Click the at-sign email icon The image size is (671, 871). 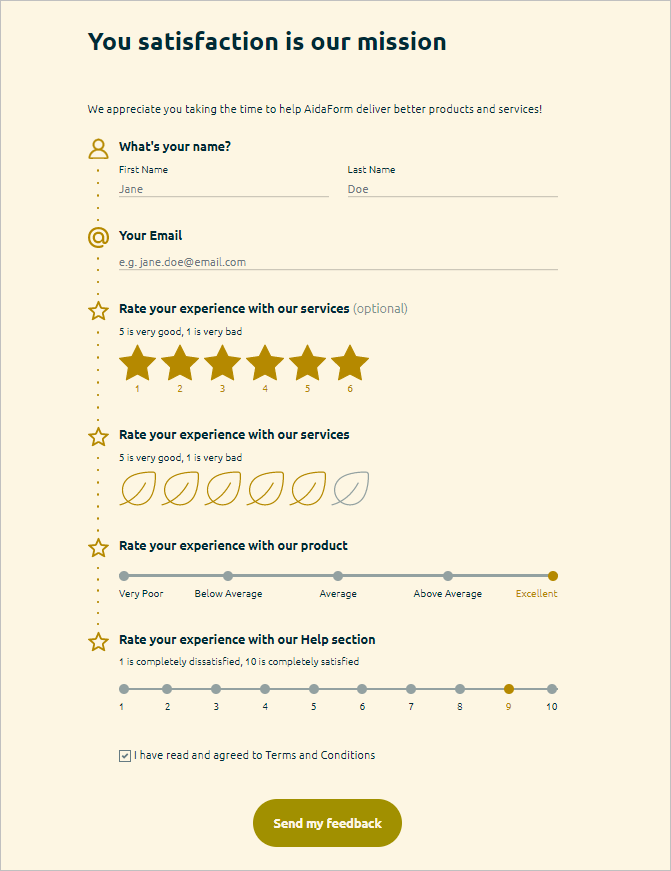(98, 237)
